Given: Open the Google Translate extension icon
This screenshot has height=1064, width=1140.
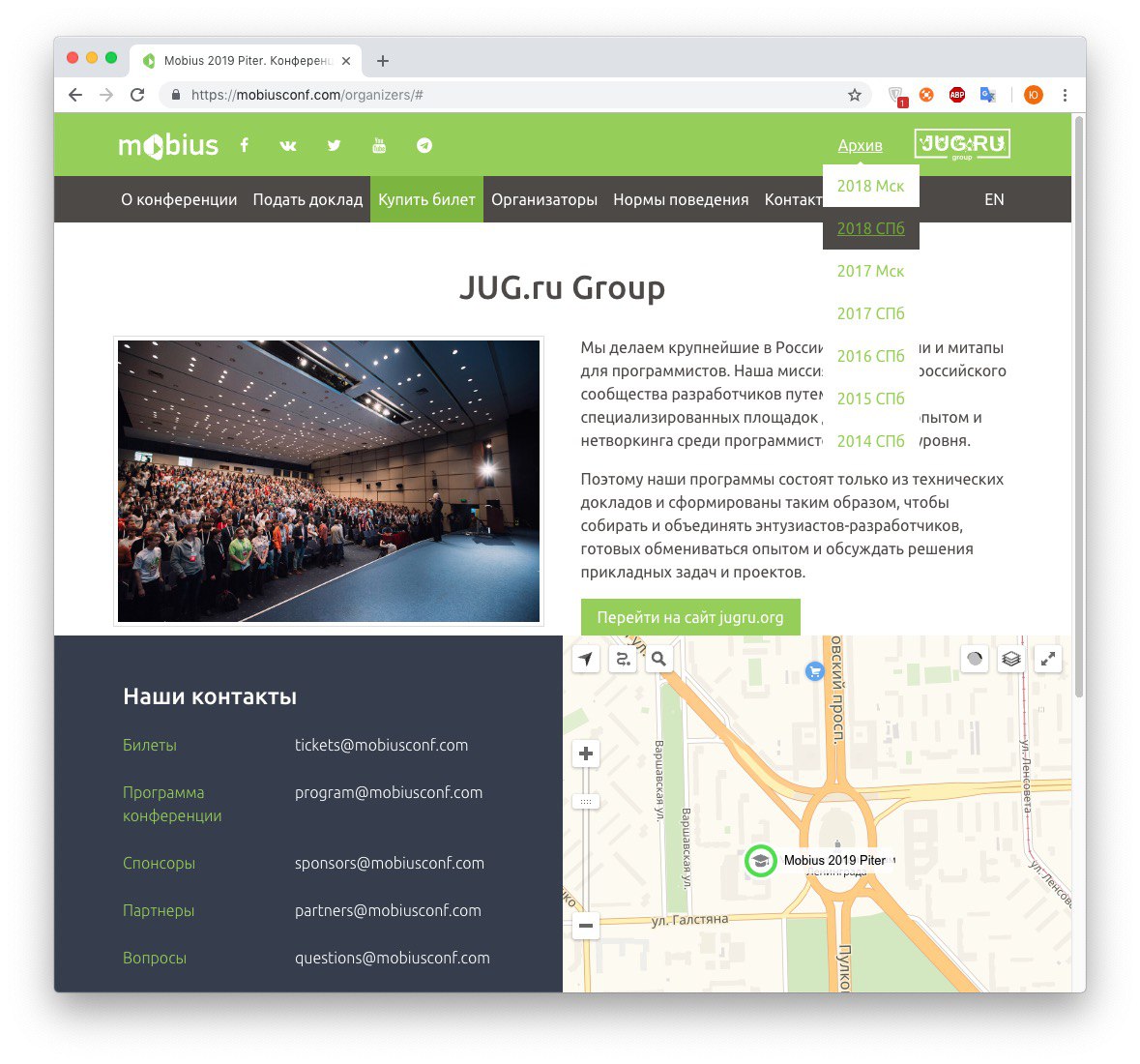Looking at the screenshot, I should (x=987, y=95).
